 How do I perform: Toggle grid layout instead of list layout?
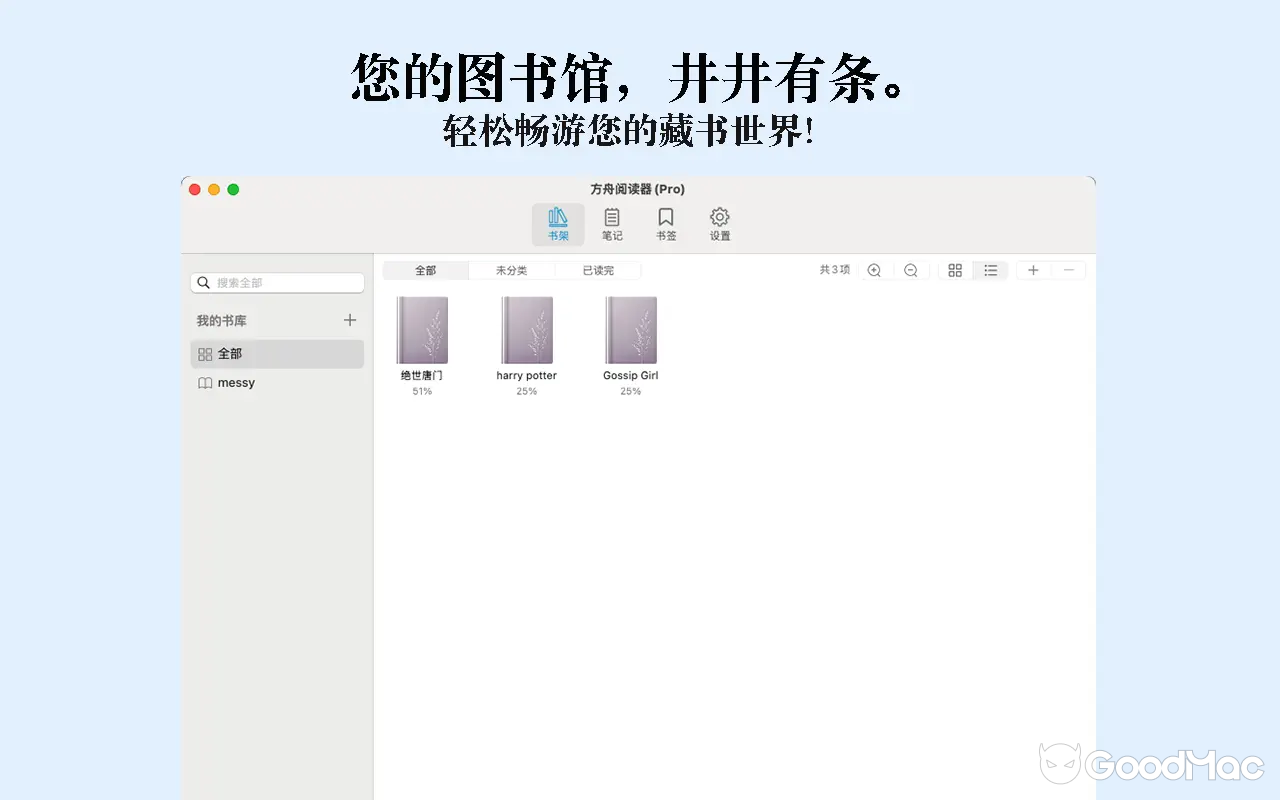[954, 270]
